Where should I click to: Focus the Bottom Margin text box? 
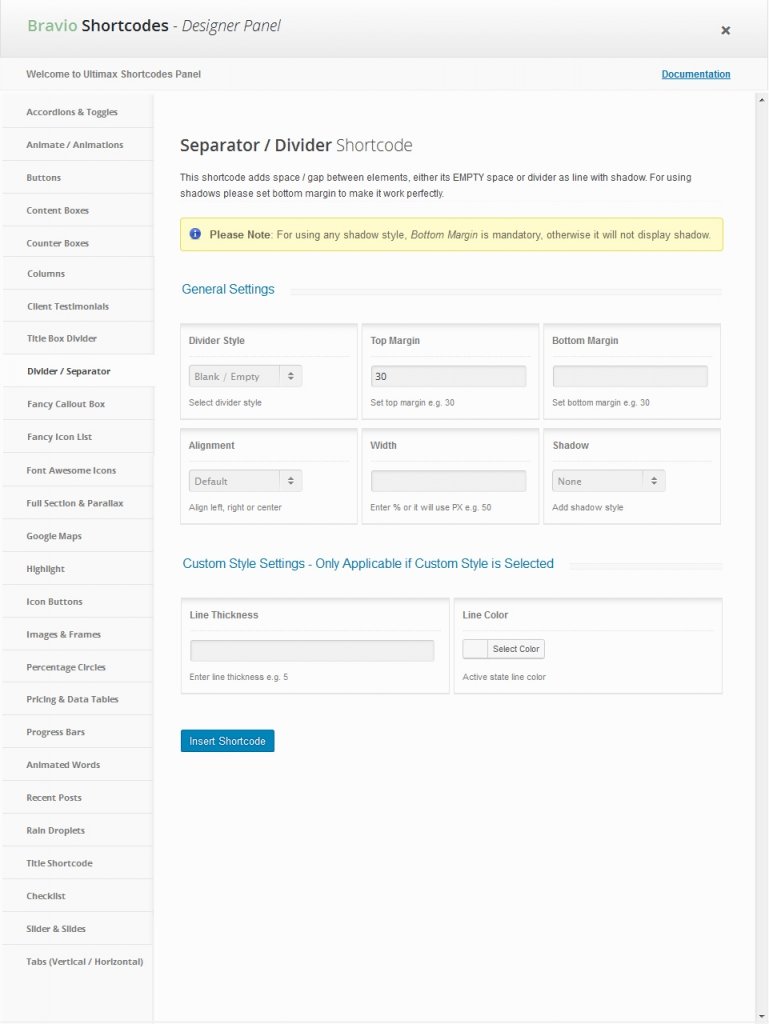630,376
